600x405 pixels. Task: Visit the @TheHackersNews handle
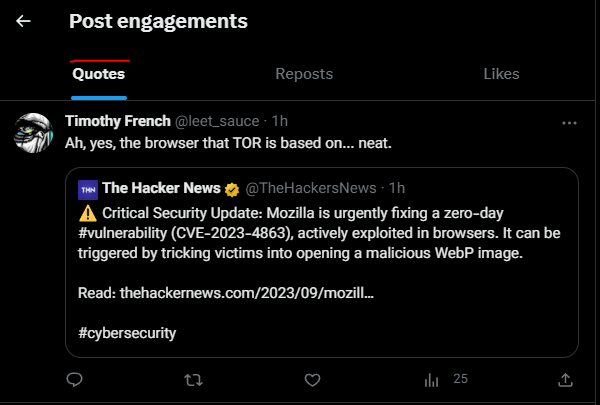(311, 188)
